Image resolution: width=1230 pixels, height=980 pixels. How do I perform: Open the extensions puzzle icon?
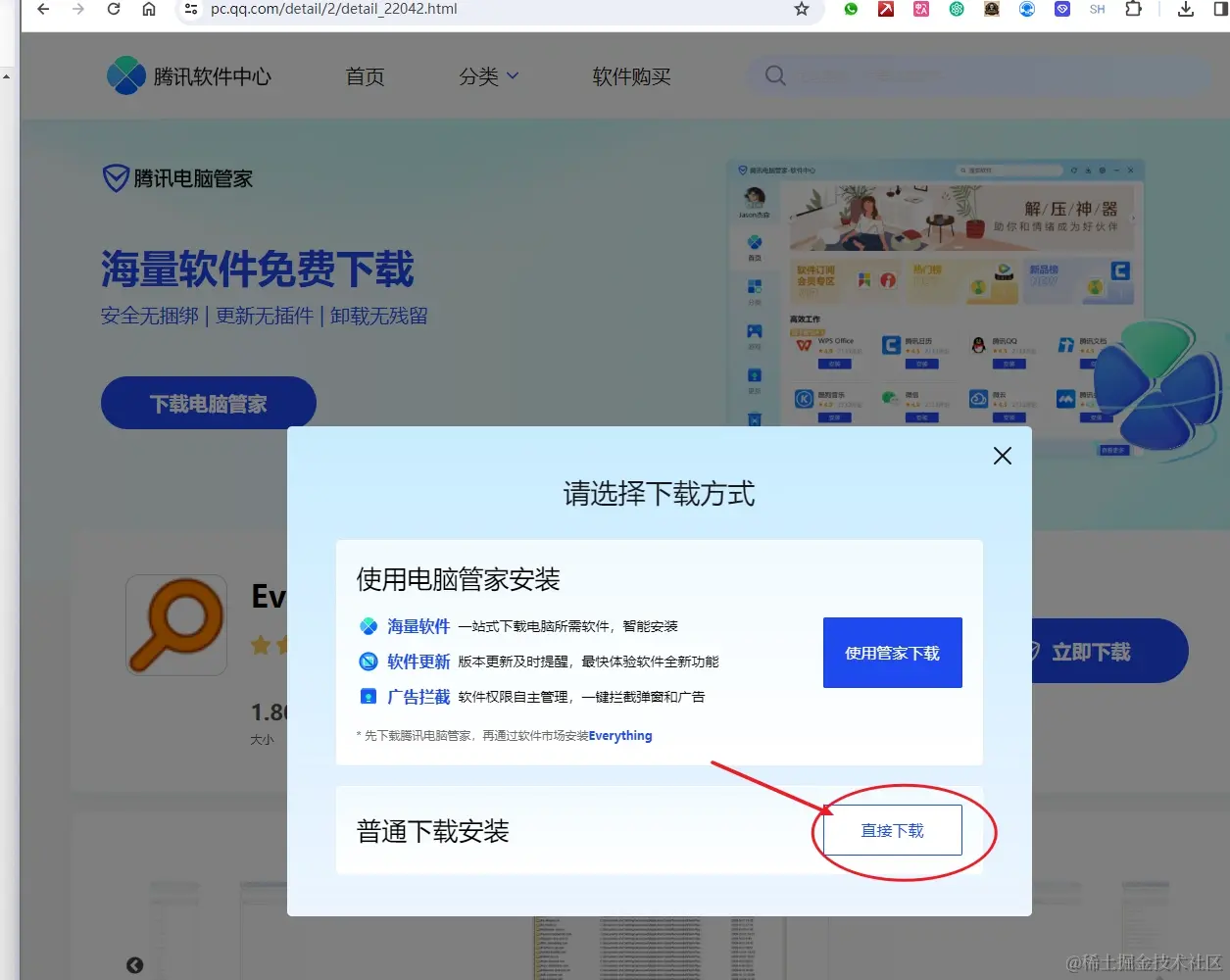(1134, 9)
